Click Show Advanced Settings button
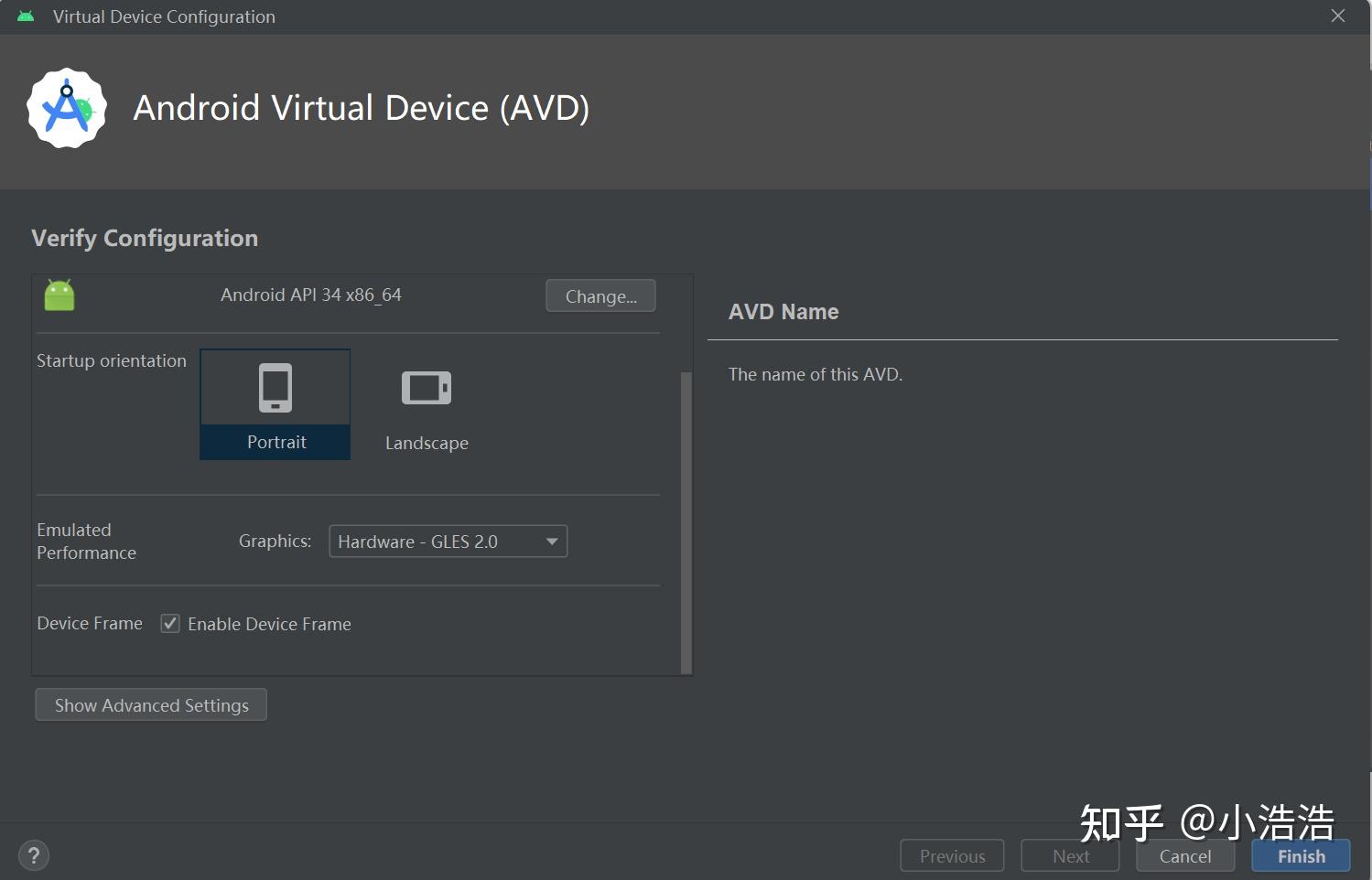Screen dimensions: 1372x880 [151, 705]
